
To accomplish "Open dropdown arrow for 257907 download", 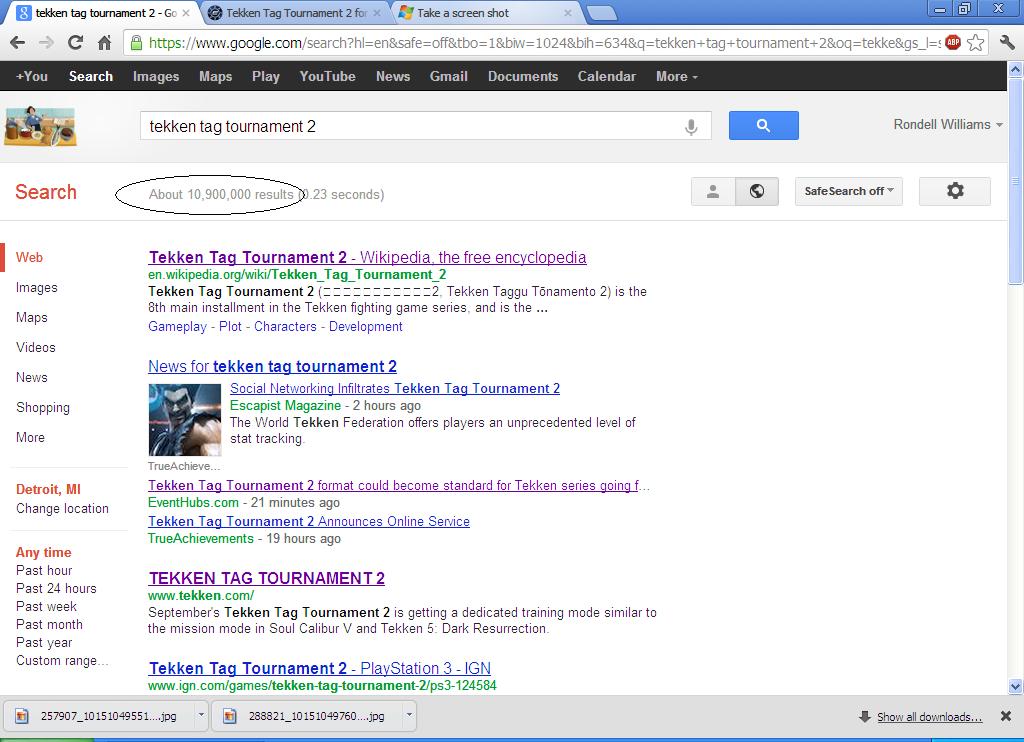I will [x=201, y=716].
